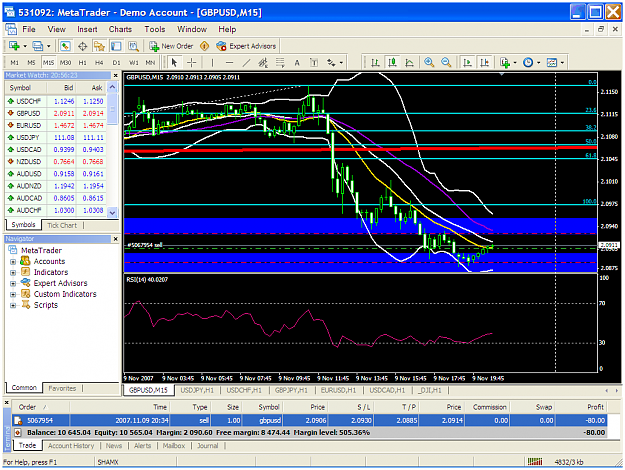This screenshot has height=470, width=625.
Task: Select the Vertical Line drawing tool
Action: pos(212,63)
